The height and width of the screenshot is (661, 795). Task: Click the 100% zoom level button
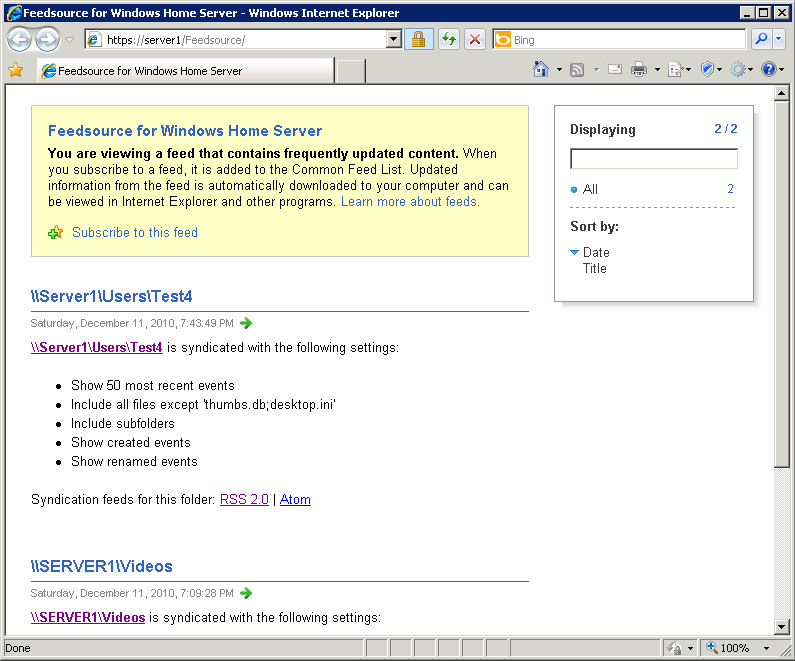(728, 648)
